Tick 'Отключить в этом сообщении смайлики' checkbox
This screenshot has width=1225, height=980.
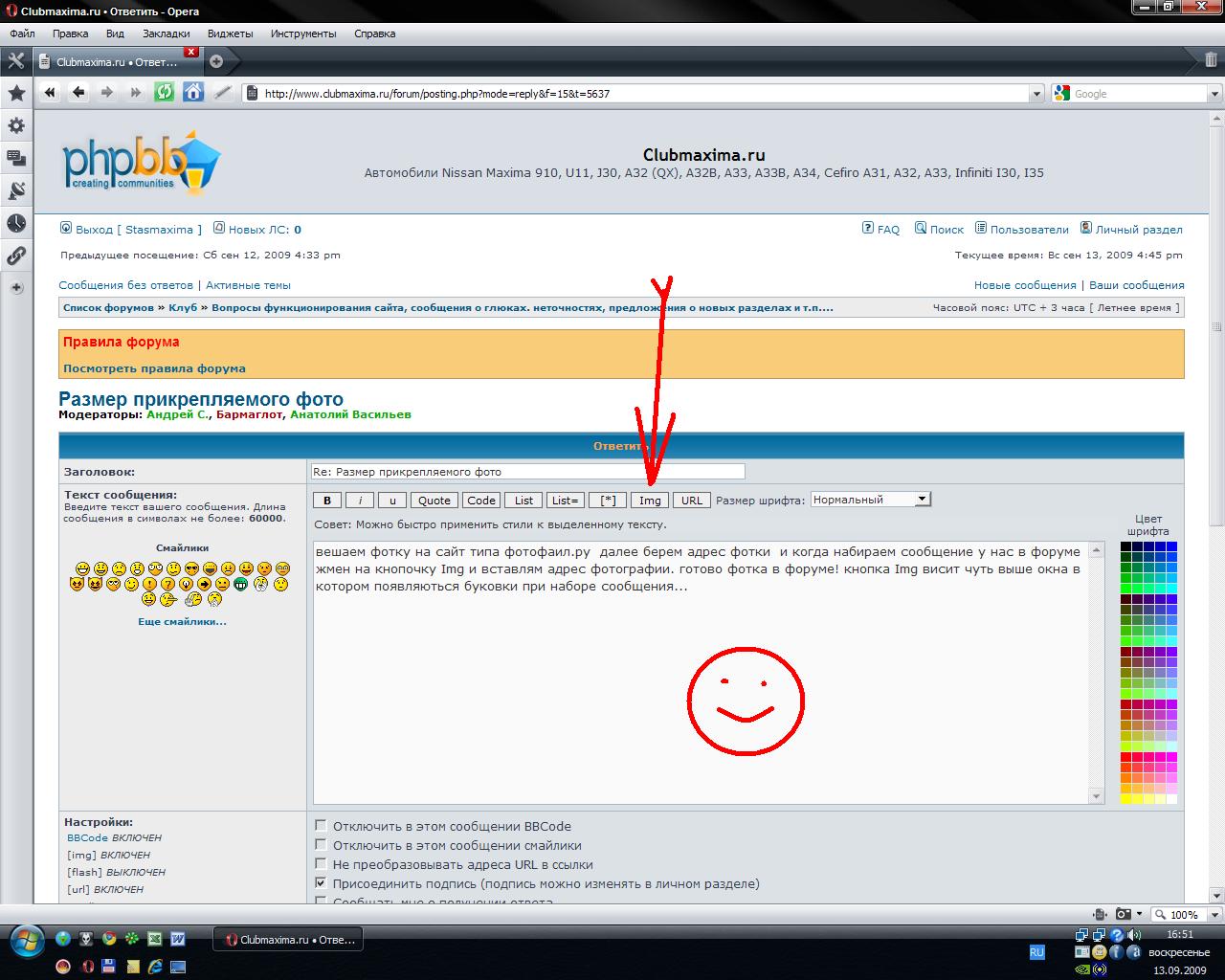coord(322,845)
